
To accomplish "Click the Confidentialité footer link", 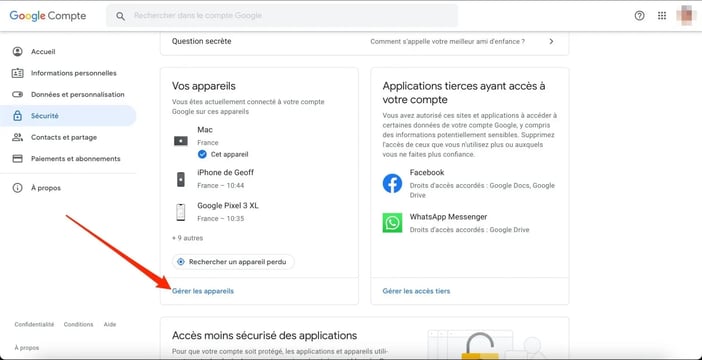I will pos(34,324).
